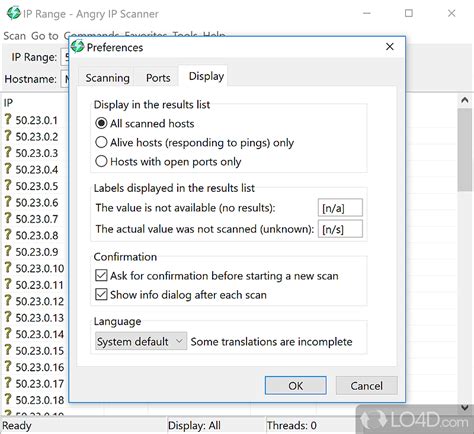Select Hosts with open ports only option

pyautogui.click(x=101, y=162)
